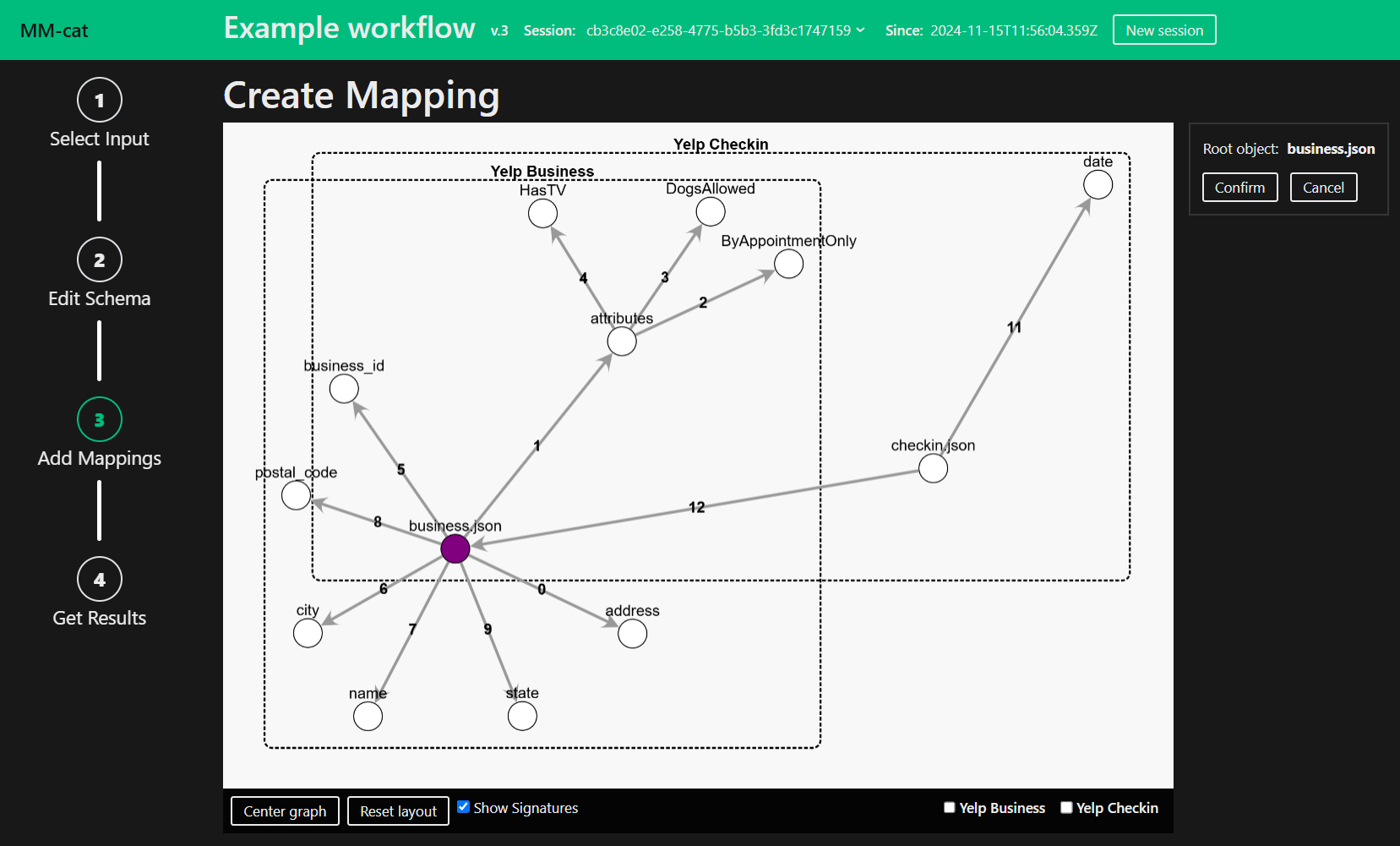Click edge signature 0 label

click(542, 589)
